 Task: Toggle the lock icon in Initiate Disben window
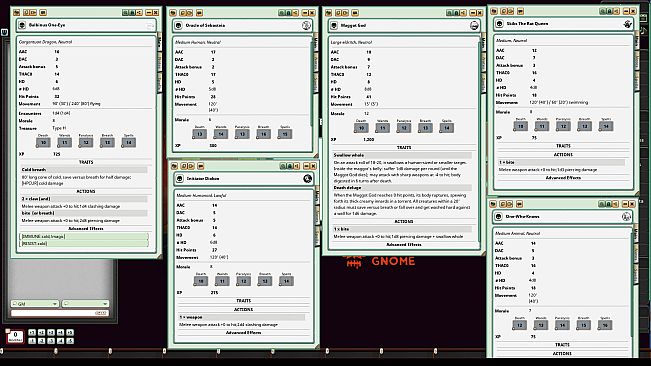click(x=290, y=166)
